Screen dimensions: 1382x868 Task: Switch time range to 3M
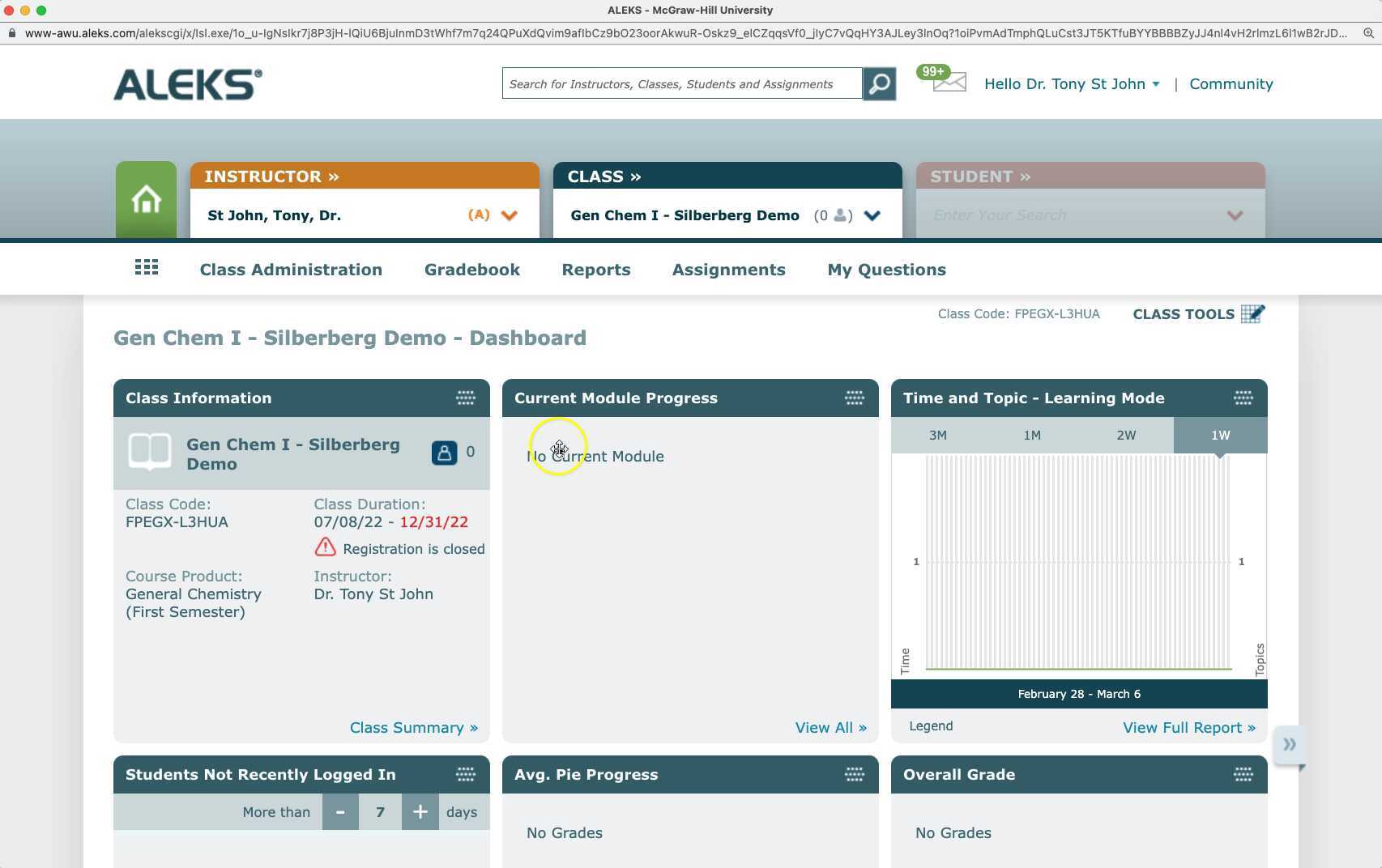[x=938, y=435]
